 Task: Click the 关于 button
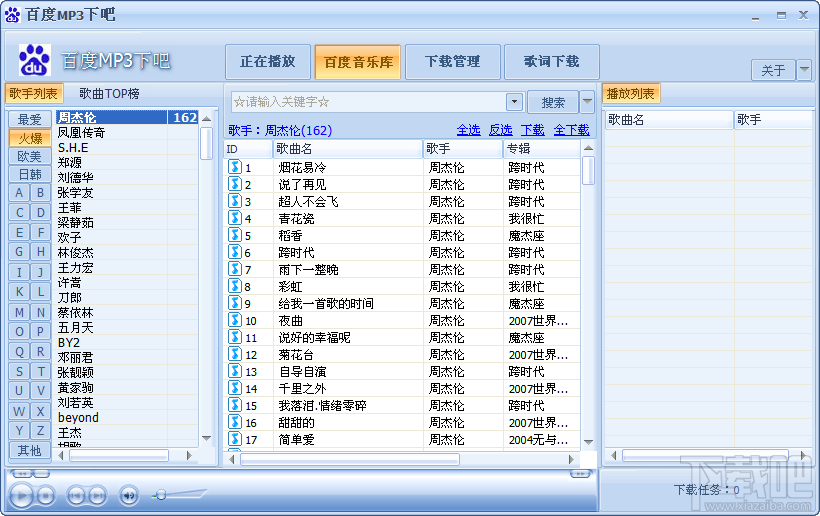tap(773, 70)
